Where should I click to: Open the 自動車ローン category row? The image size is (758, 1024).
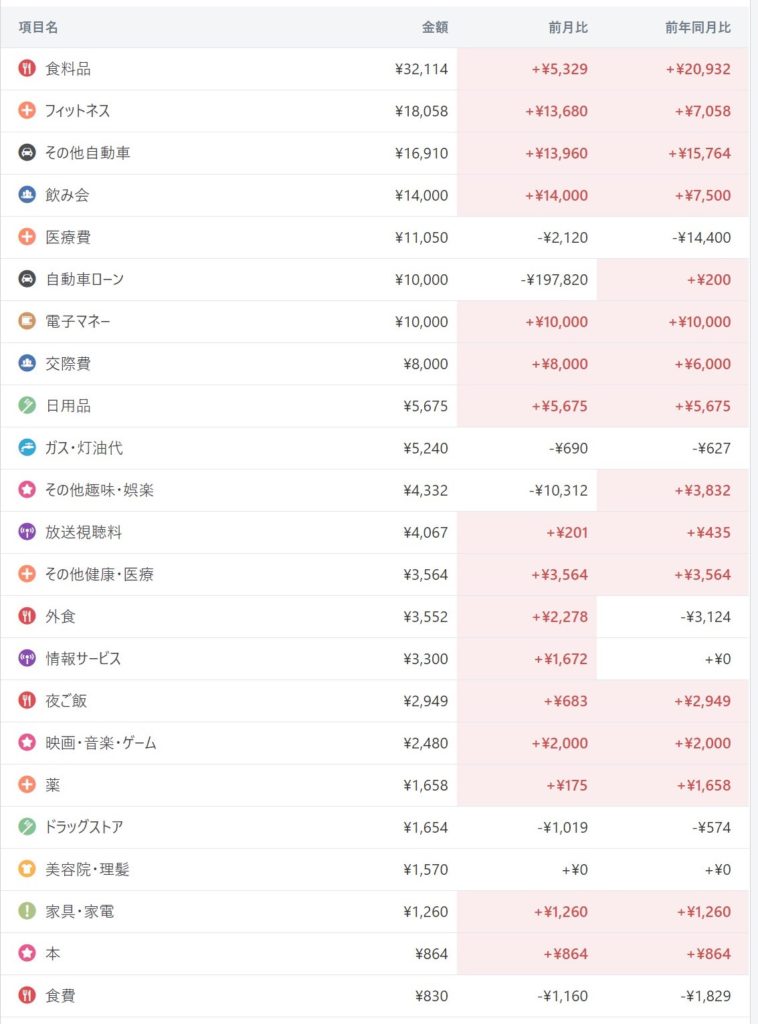[x=85, y=280]
